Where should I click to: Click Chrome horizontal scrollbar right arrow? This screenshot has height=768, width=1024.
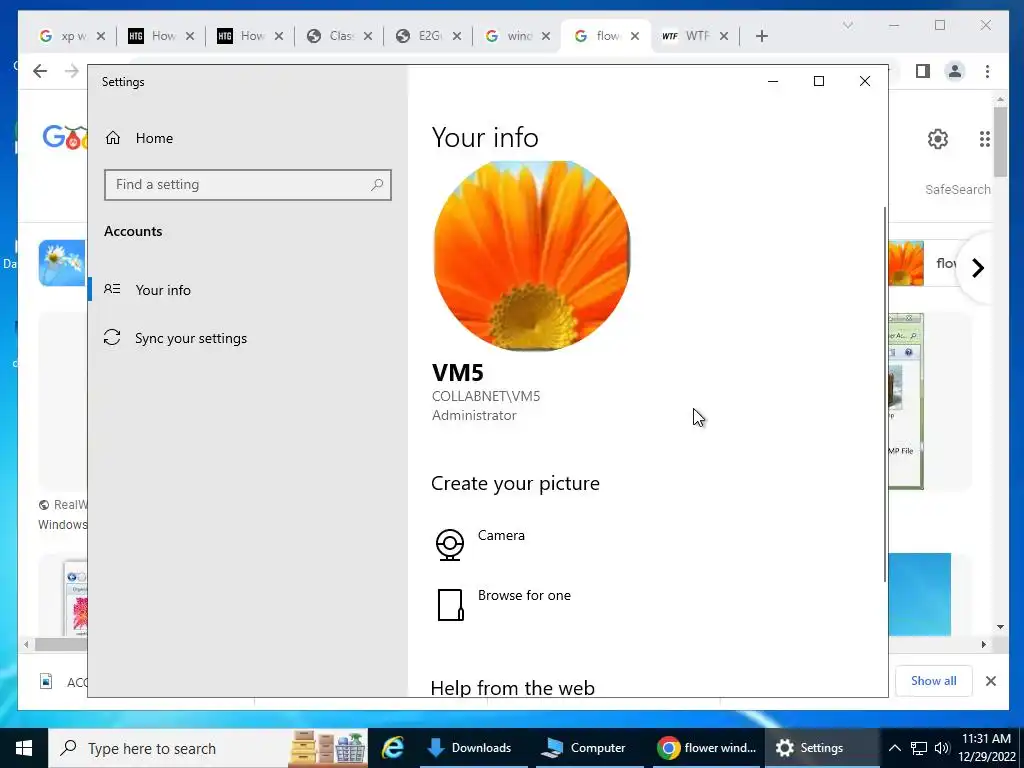(x=984, y=645)
